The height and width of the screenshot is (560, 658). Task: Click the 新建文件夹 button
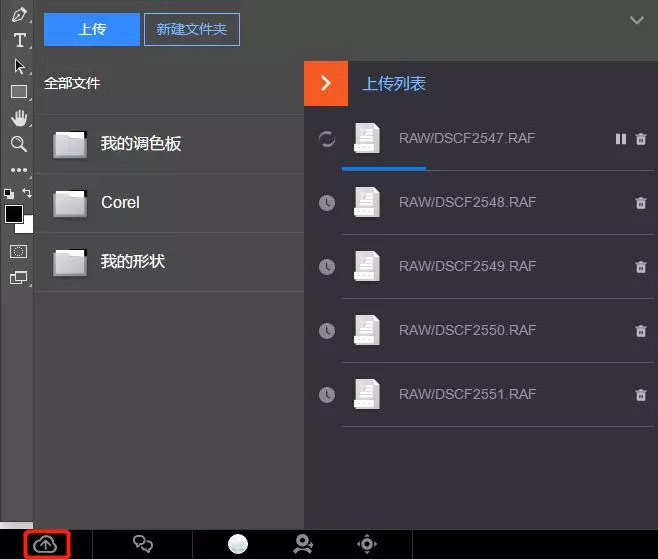pos(192,29)
